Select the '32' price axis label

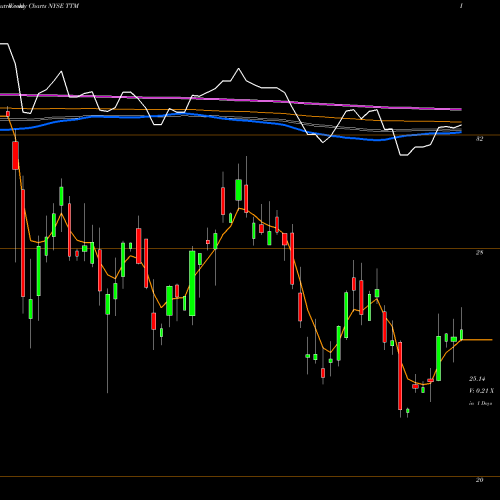tap(479, 139)
